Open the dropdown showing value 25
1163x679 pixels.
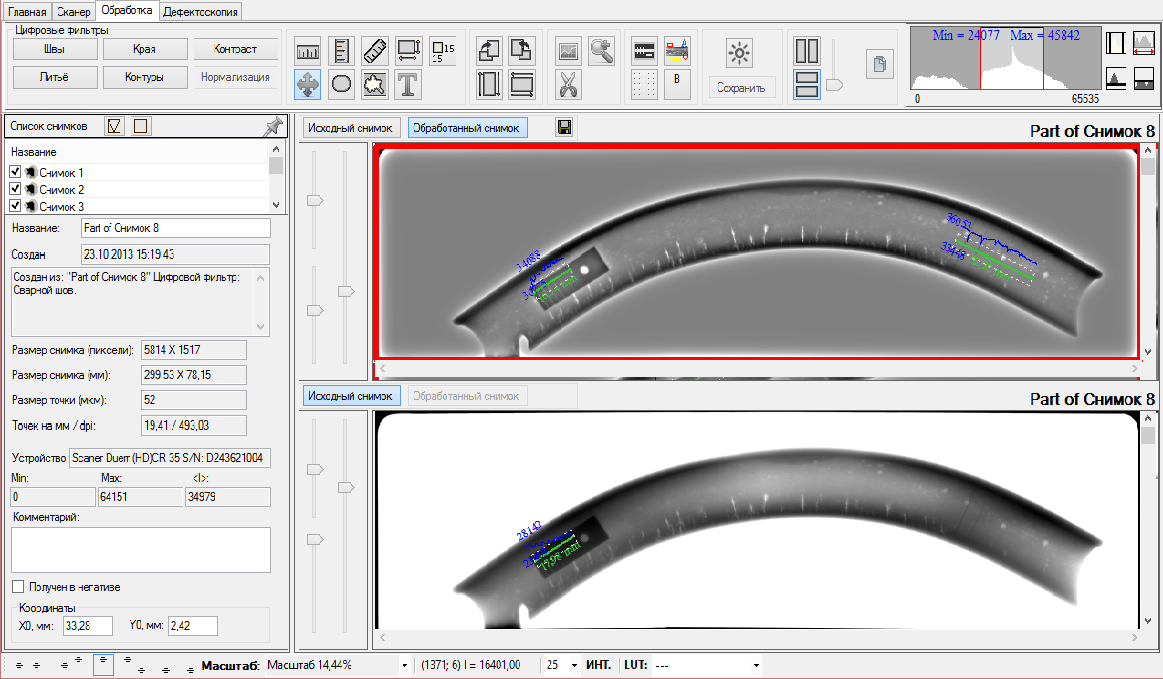573,665
